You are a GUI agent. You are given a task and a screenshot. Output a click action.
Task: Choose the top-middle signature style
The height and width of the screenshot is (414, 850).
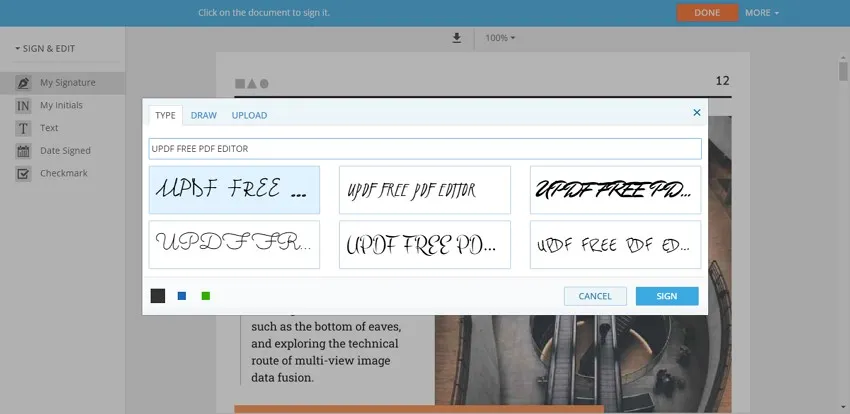point(424,190)
